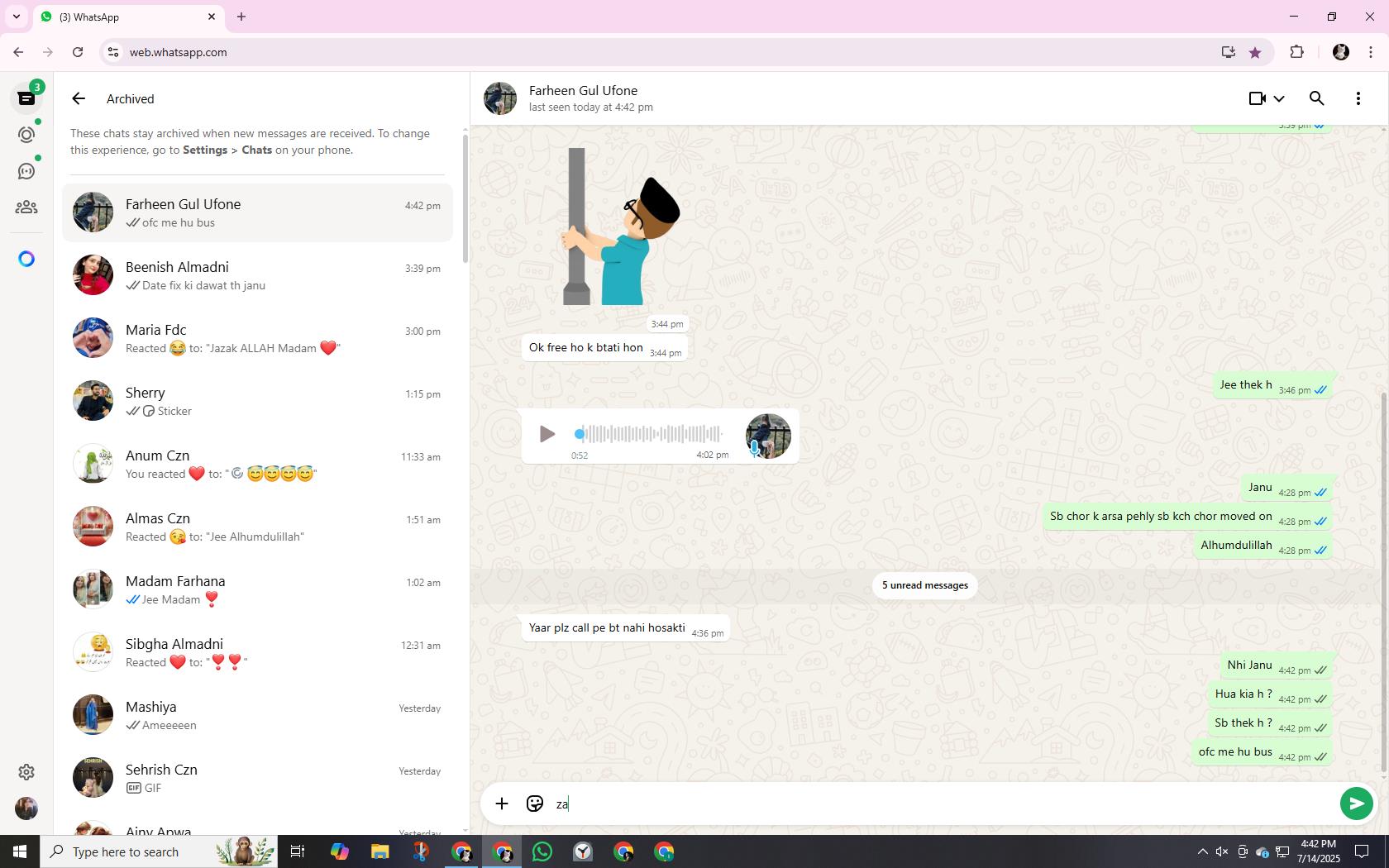Click the bookmark star icon

click(1255, 52)
